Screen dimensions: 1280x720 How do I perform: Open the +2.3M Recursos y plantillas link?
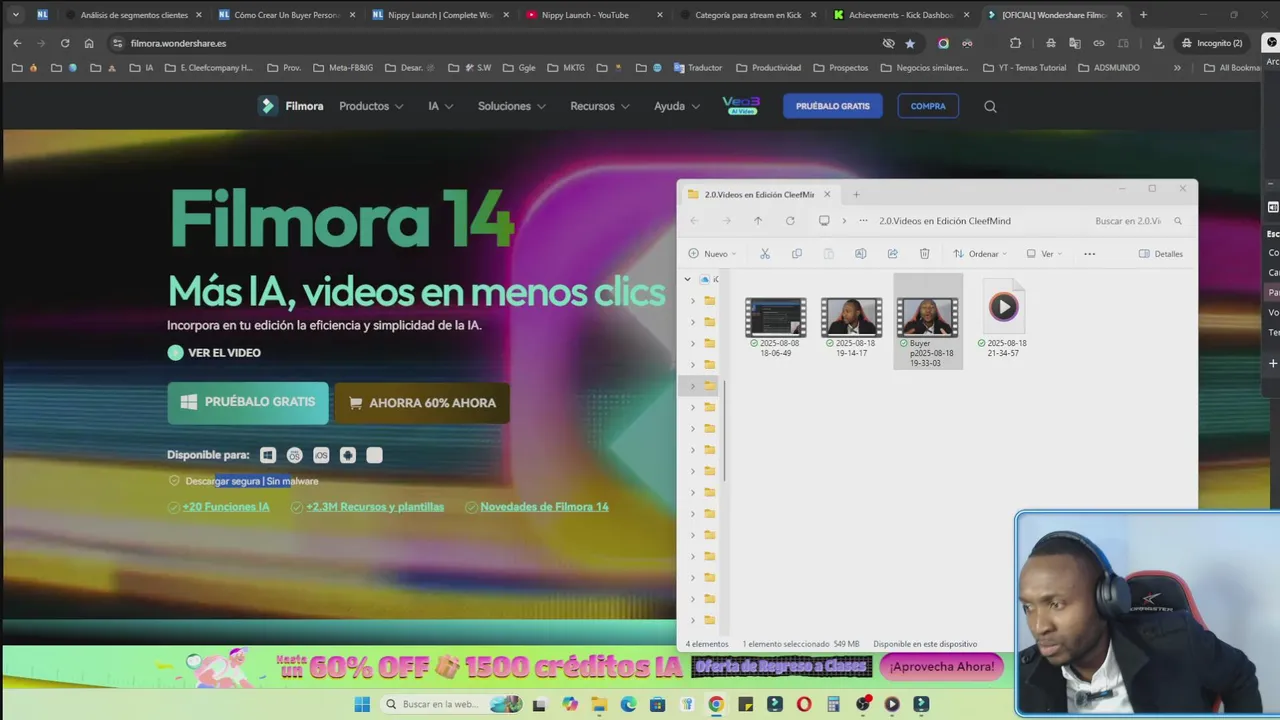pos(375,507)
